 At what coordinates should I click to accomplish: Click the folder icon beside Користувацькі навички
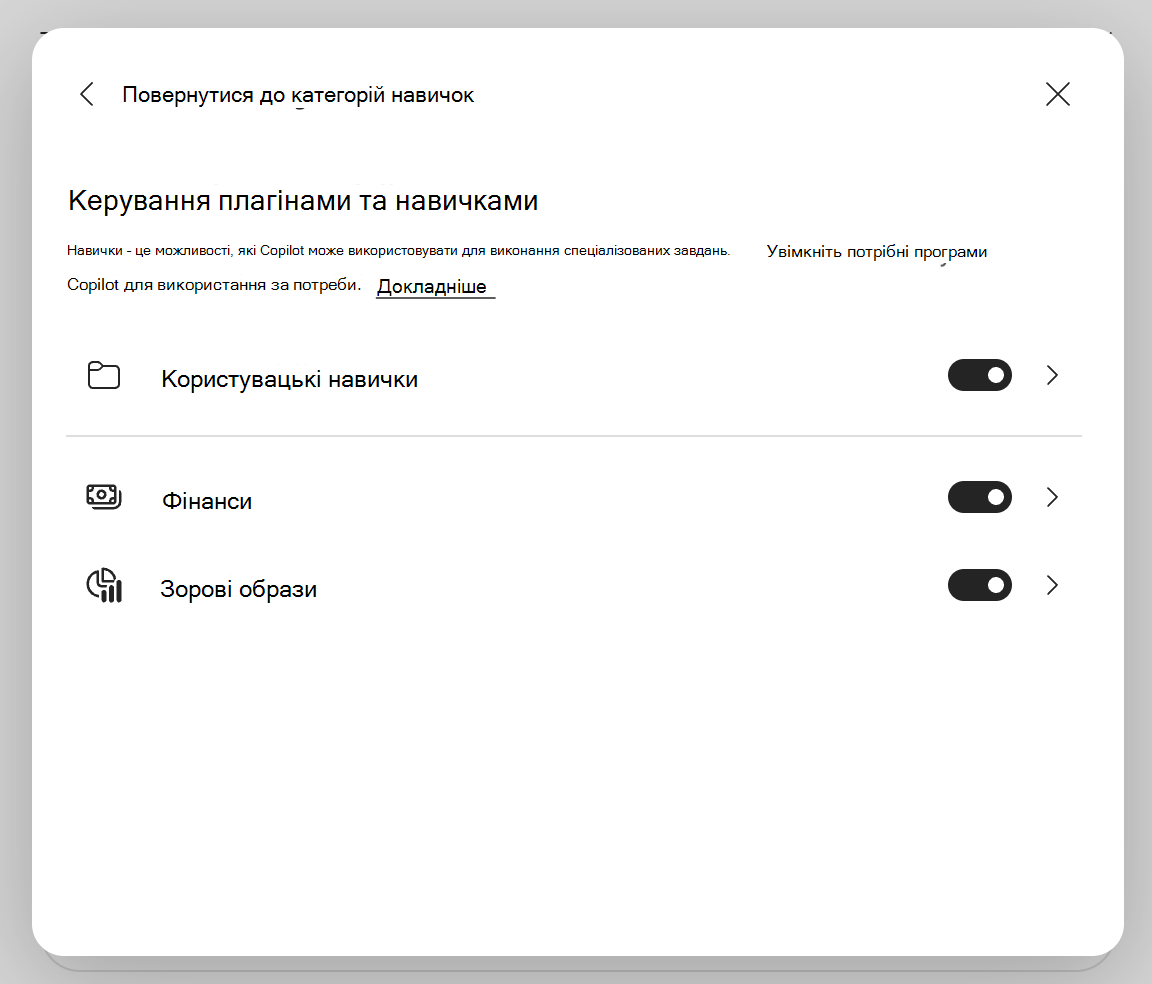[104, 376]
